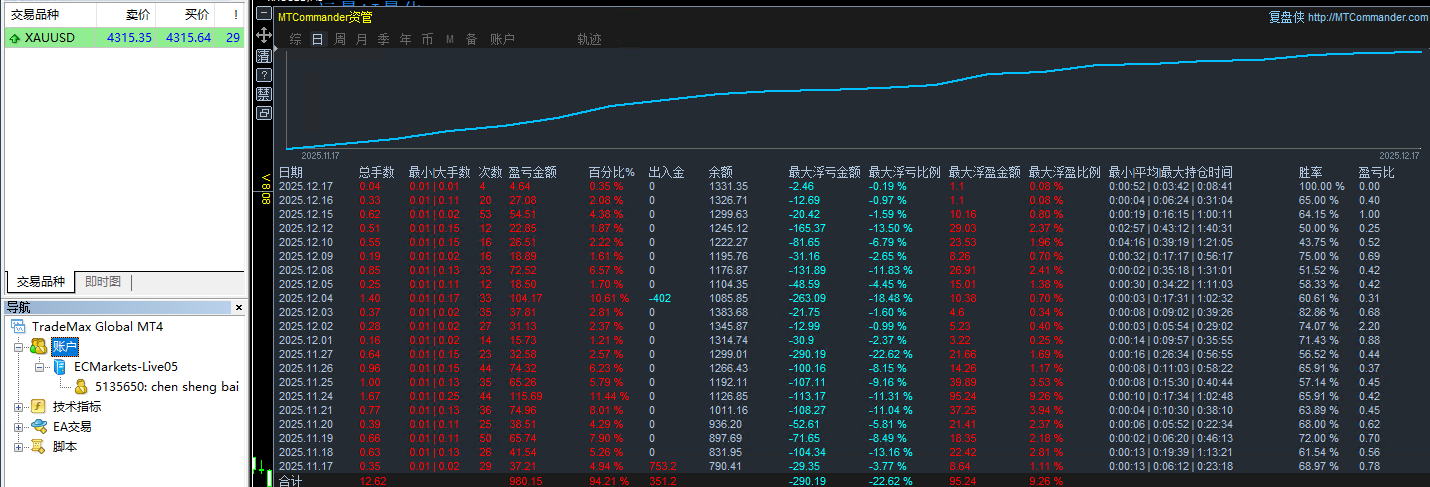Click the 胜率 column header
Image resolution: width=1430 pixels, height=487 pixels.
coord(1310,172)
